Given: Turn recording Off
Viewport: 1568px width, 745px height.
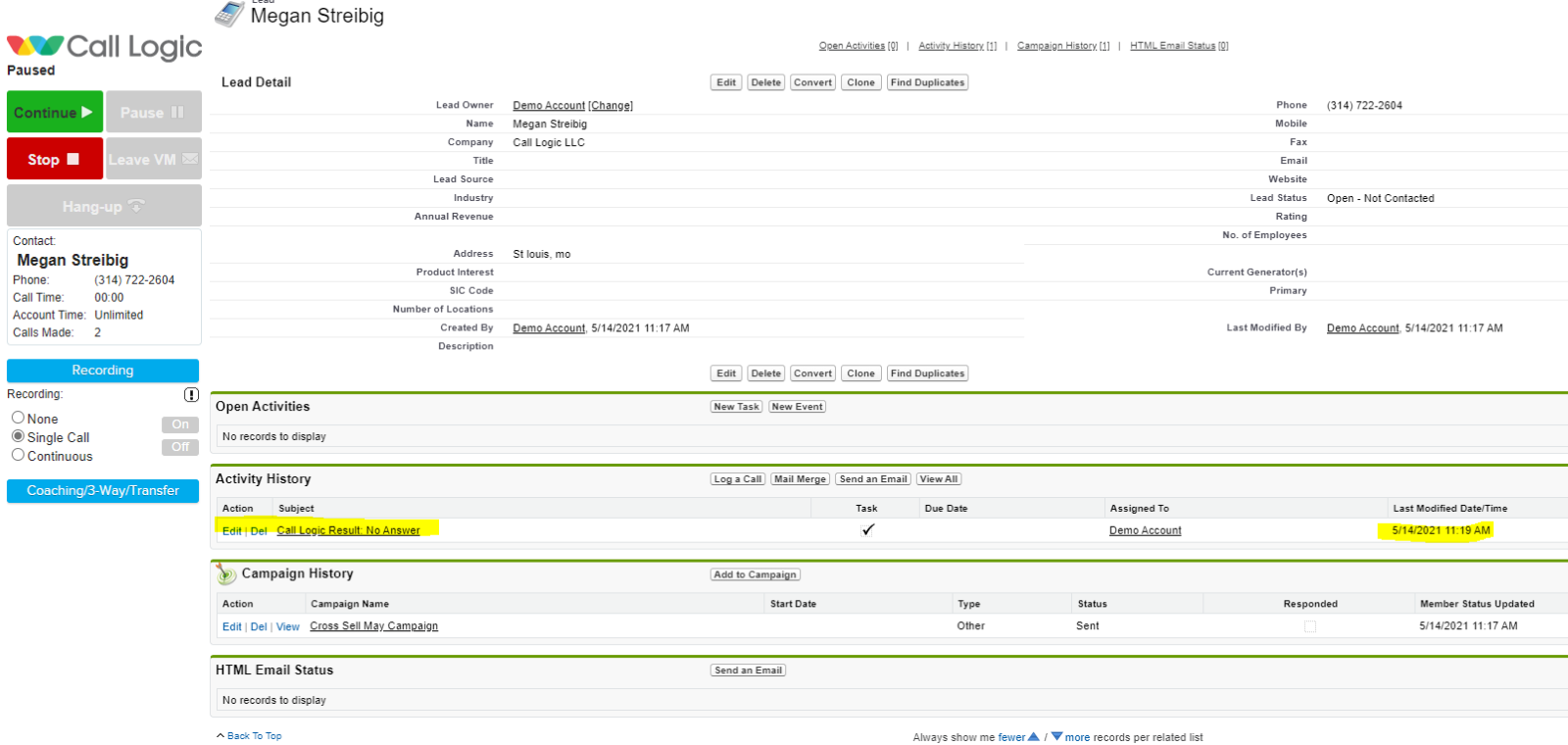Looking at the screenshot, I should (x=180, y=447).
